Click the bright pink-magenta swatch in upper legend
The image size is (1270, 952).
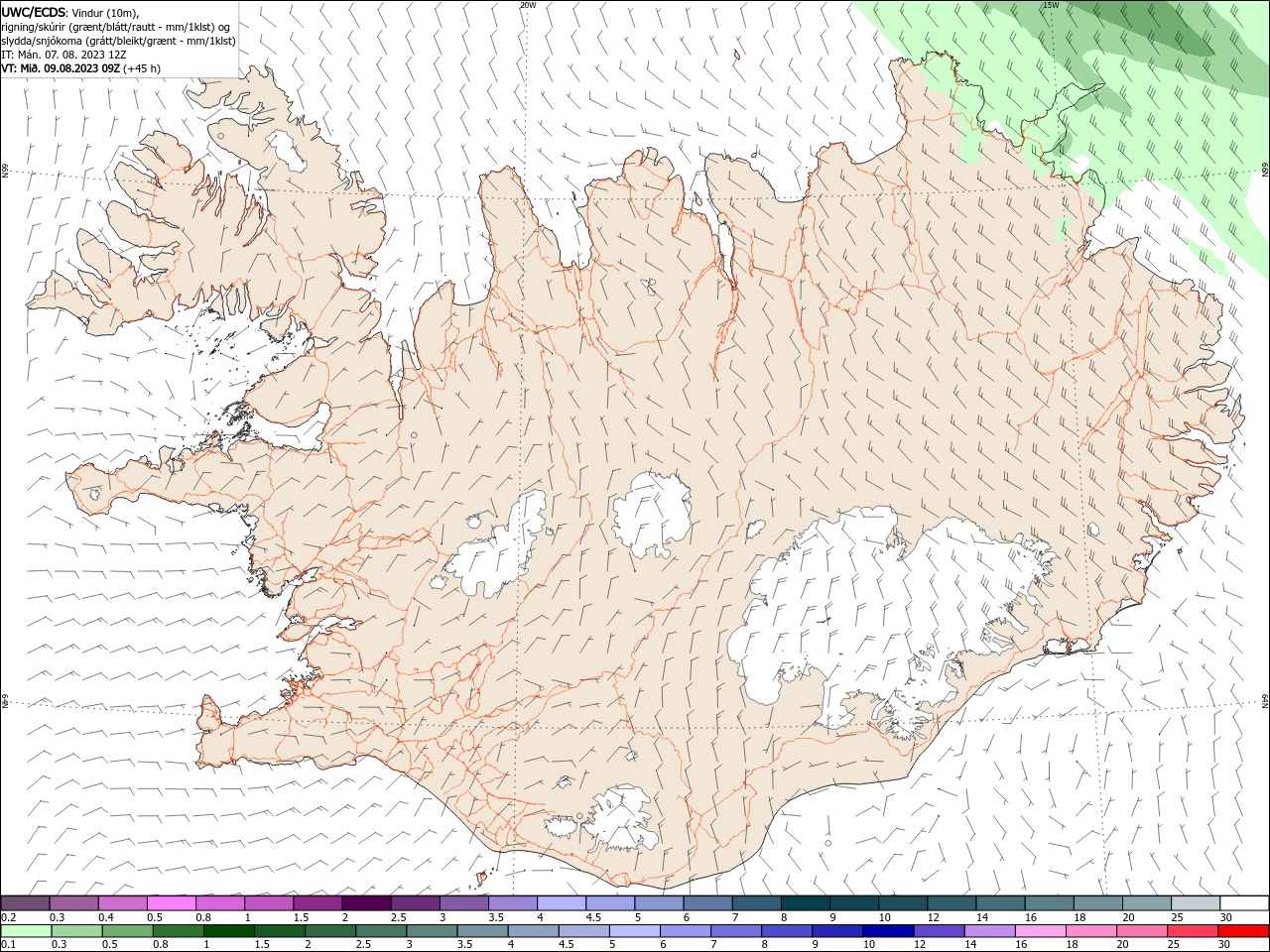[172, 903]
